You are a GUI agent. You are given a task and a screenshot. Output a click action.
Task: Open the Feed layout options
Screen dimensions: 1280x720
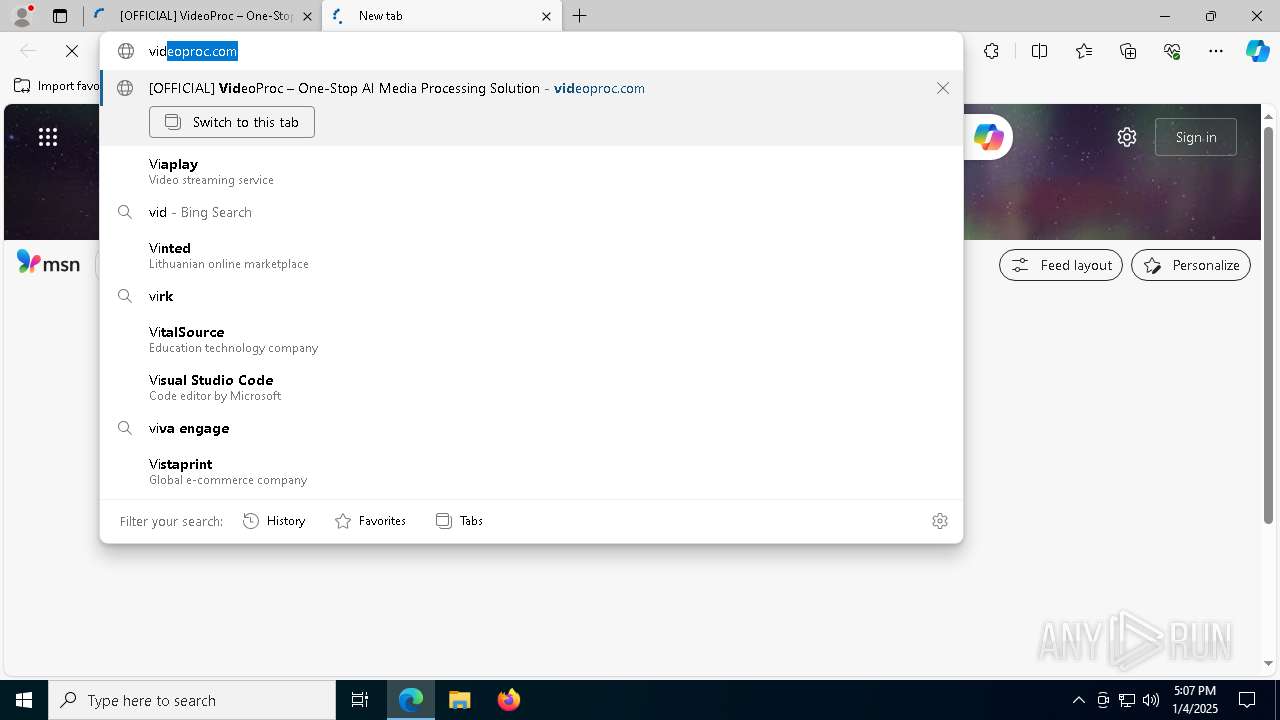(1061, 265)
